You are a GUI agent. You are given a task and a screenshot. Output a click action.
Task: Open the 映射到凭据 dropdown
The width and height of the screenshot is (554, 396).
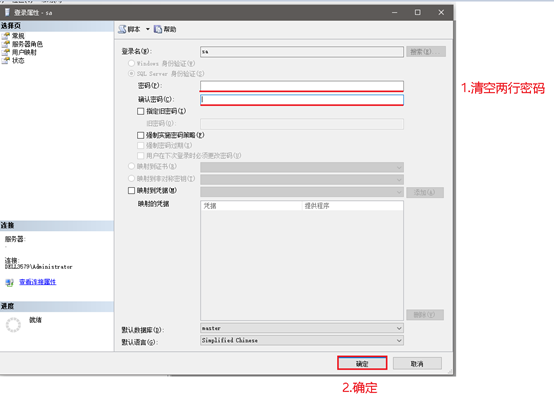302,192
